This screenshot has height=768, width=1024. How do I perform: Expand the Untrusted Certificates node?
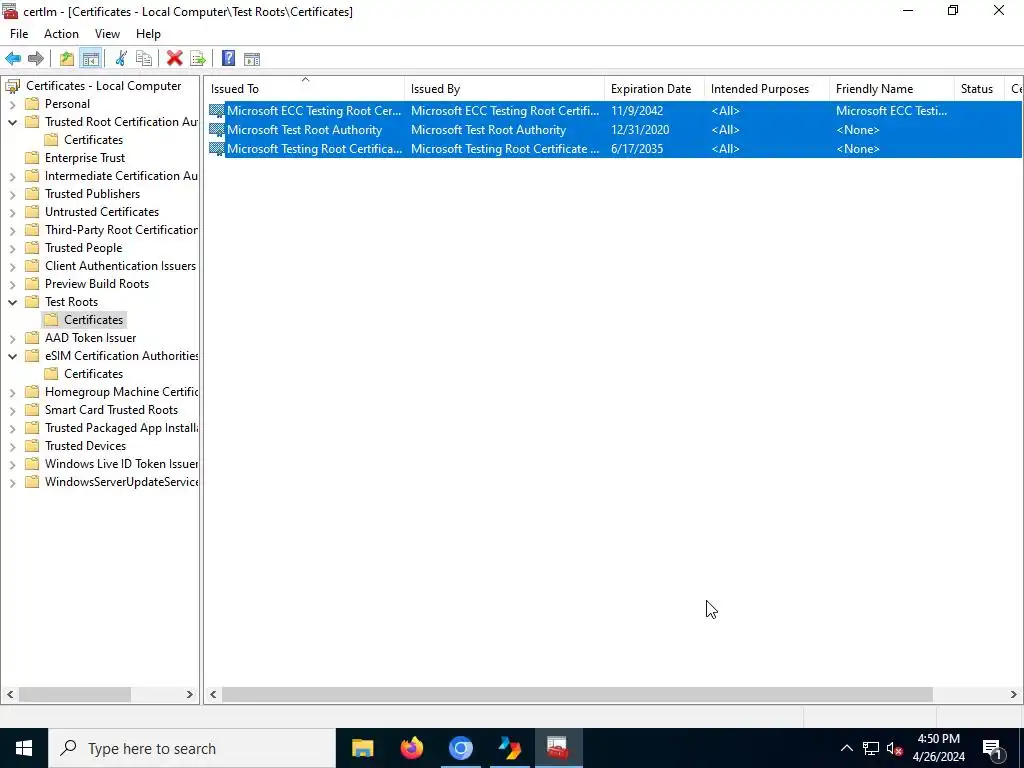12,212
